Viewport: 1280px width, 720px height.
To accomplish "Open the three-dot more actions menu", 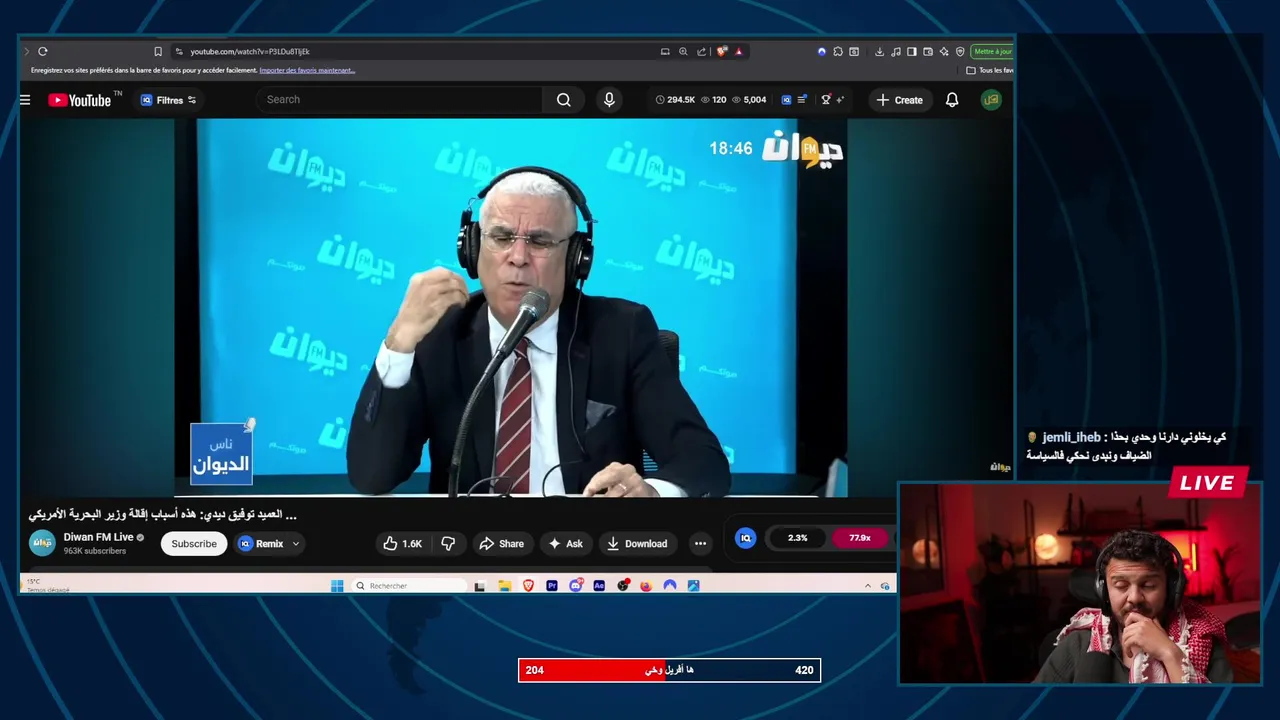I will (700, 544).
